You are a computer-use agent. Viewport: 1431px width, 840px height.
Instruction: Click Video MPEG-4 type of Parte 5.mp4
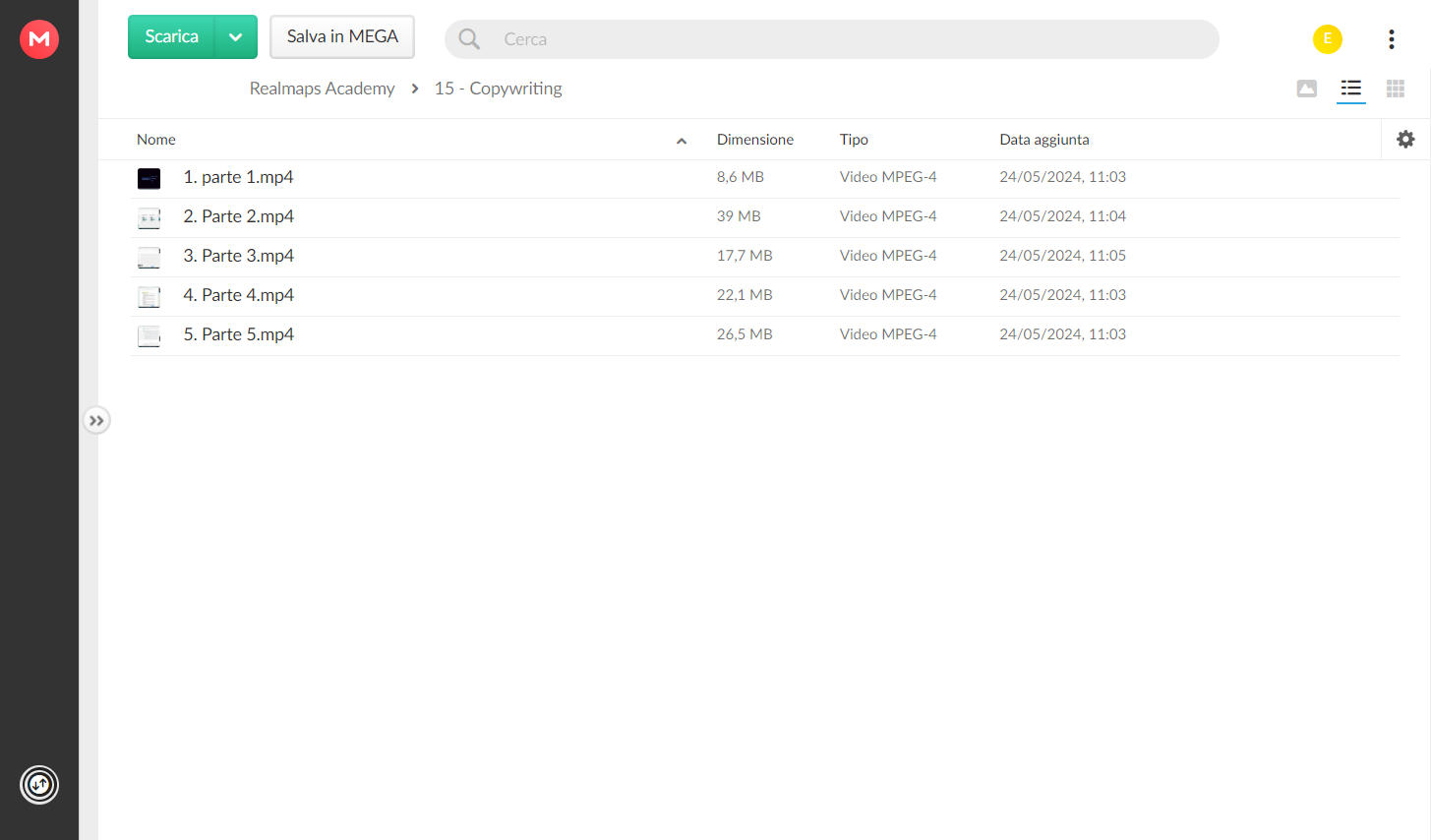pyautogui.click(x=888, y=334)
